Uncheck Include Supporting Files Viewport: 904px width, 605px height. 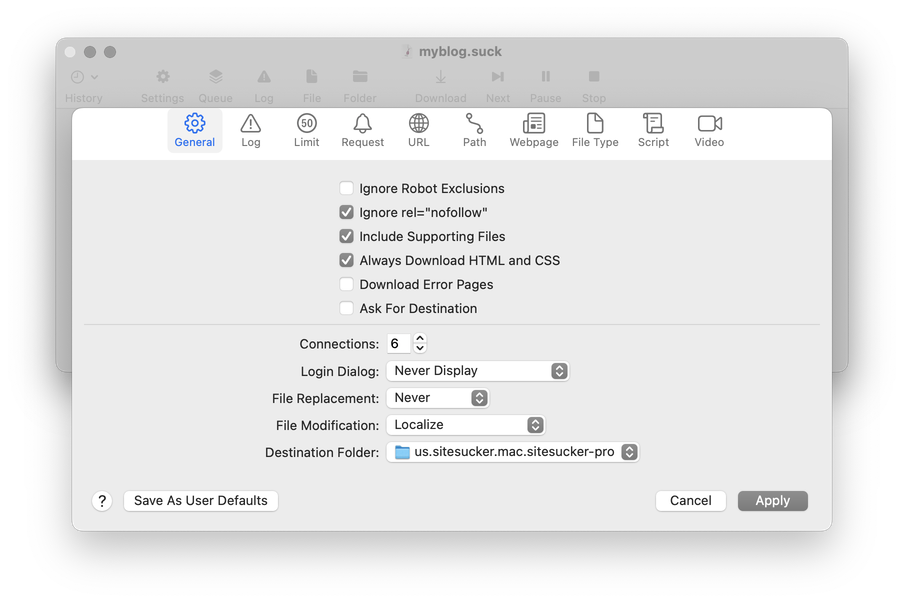pyautogui.click(x=347, y=236)
